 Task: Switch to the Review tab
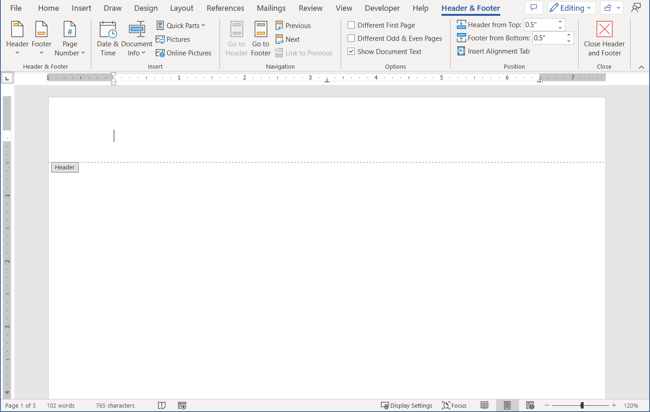(310, 8)
